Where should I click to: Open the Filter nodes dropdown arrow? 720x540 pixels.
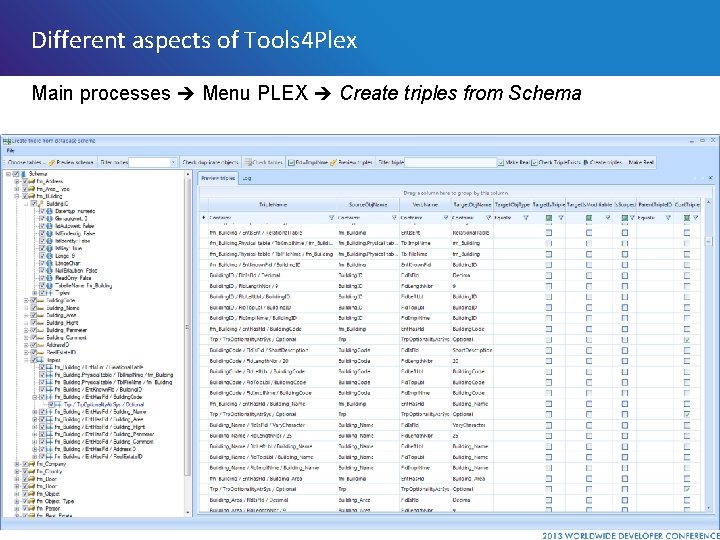[x=173, y=162]
